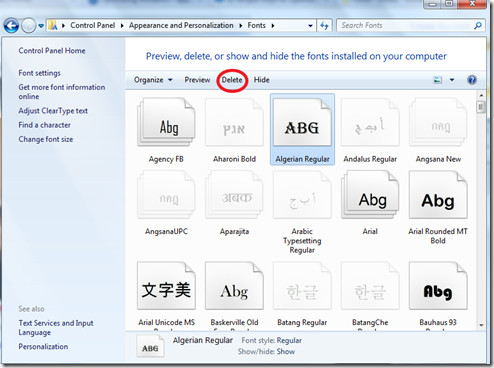Click the scroll down arrow of font list
Image resolution: width=494 pixels, height=368 pixels.
tap(481, 325)
